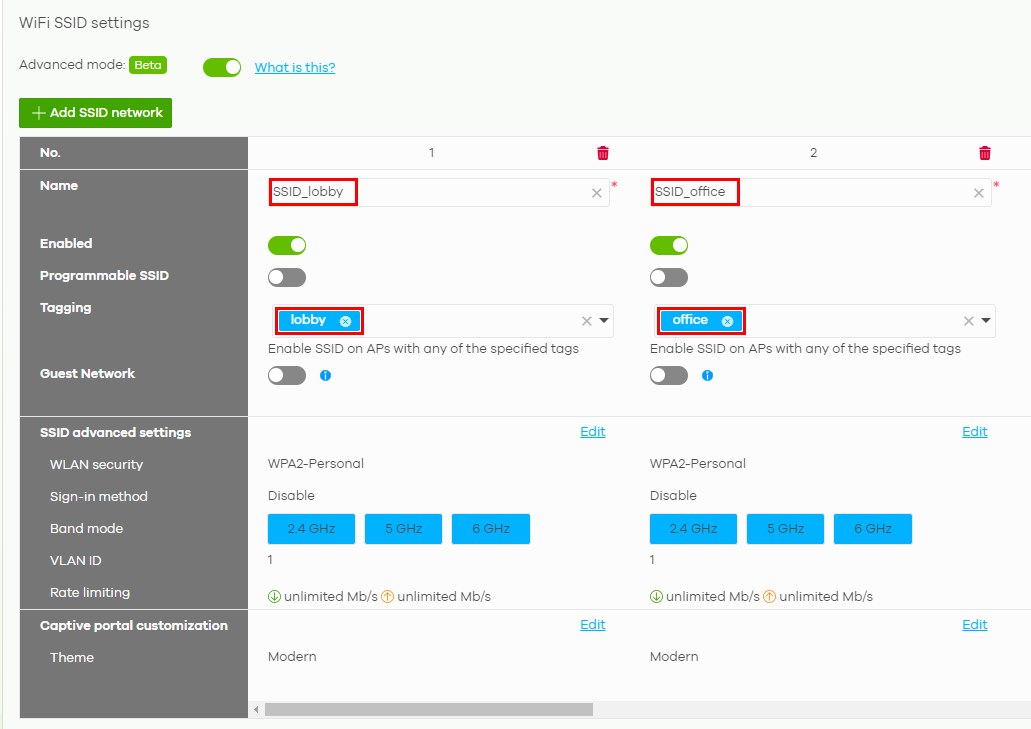The width and height of the screenshot is (1031, 729).
Task: Click the horizontal scrollbar under the table
Action: point(429,709)
